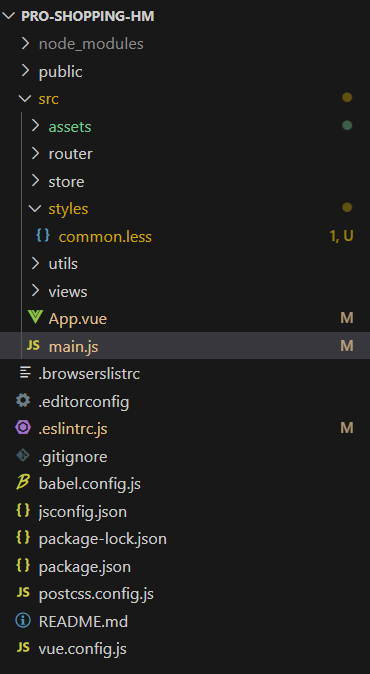Click the info icon beside README.md
370x674 pixels.
click(x=23, y=620)
